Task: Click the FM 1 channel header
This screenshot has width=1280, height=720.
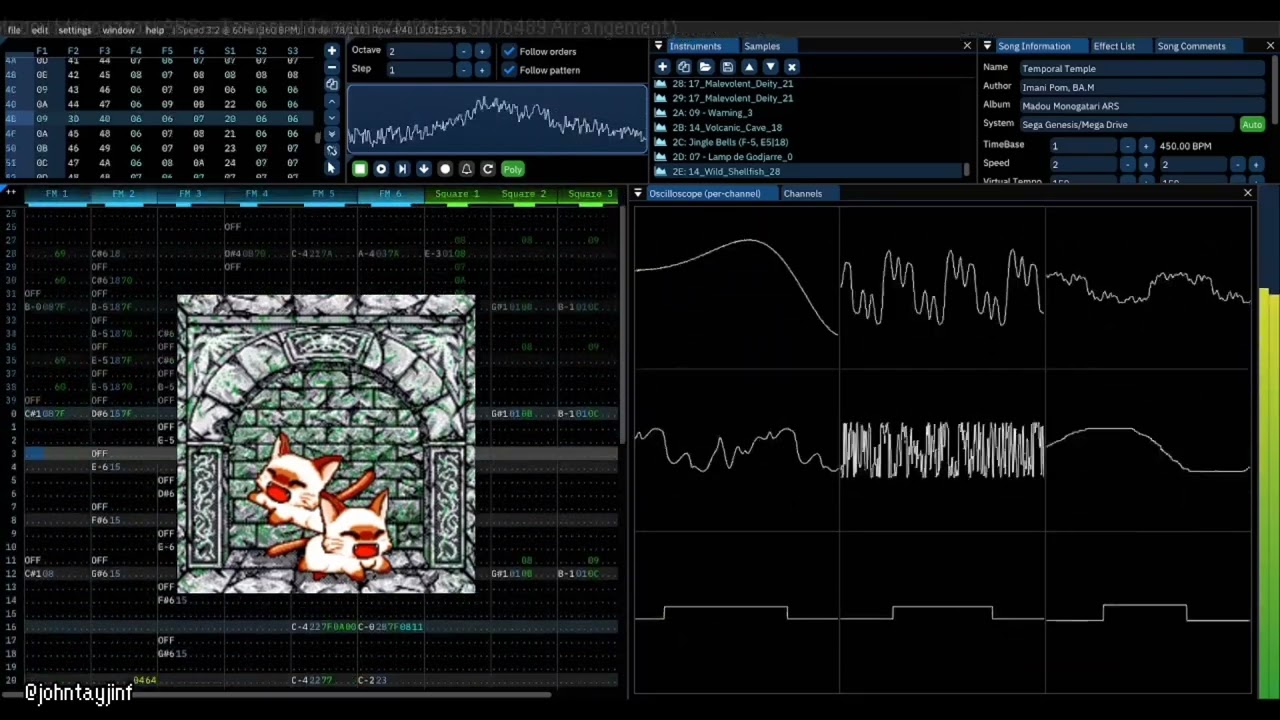Action: pyautogui.click(x=57, y=193)
